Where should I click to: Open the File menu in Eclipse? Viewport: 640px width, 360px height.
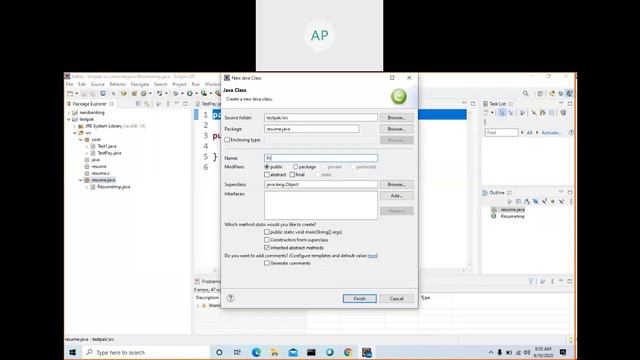click(70, 84)
